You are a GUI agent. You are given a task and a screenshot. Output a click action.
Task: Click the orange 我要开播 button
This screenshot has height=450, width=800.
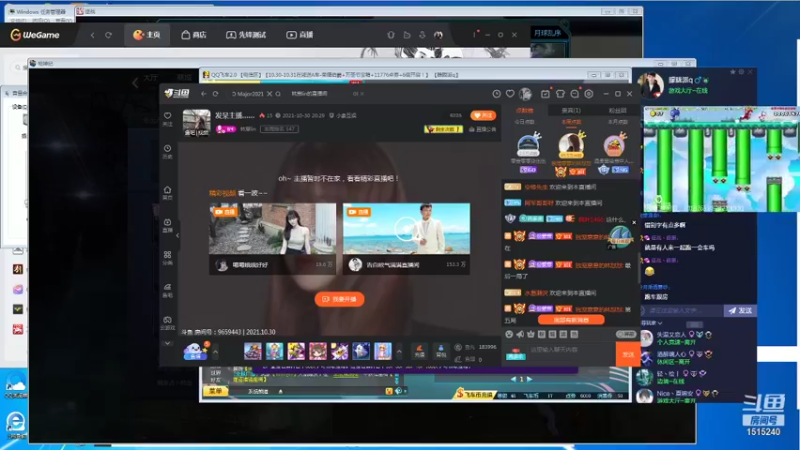(339, 299)
